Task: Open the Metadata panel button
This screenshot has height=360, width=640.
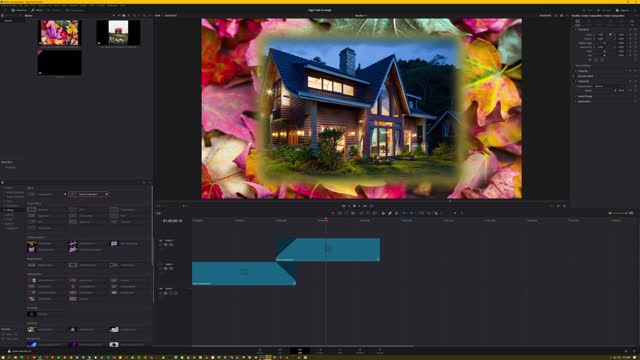Action: [x=605, y=10]
